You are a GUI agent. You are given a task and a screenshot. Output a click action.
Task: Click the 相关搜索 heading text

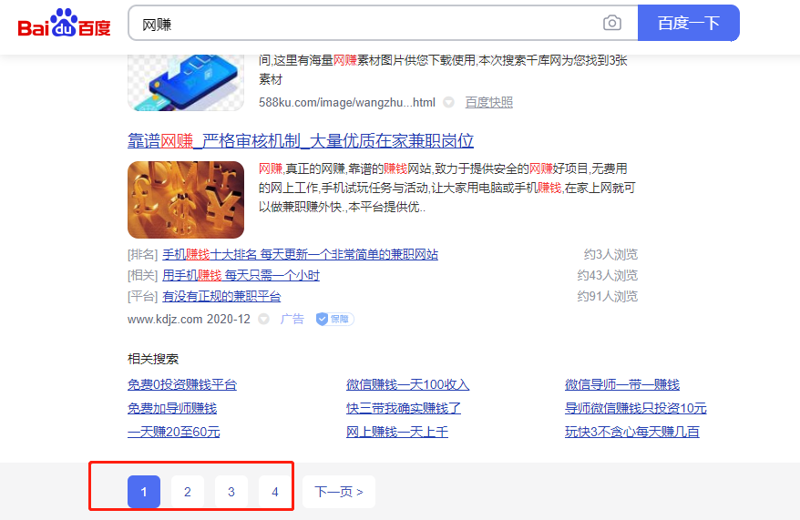[153, 359]
